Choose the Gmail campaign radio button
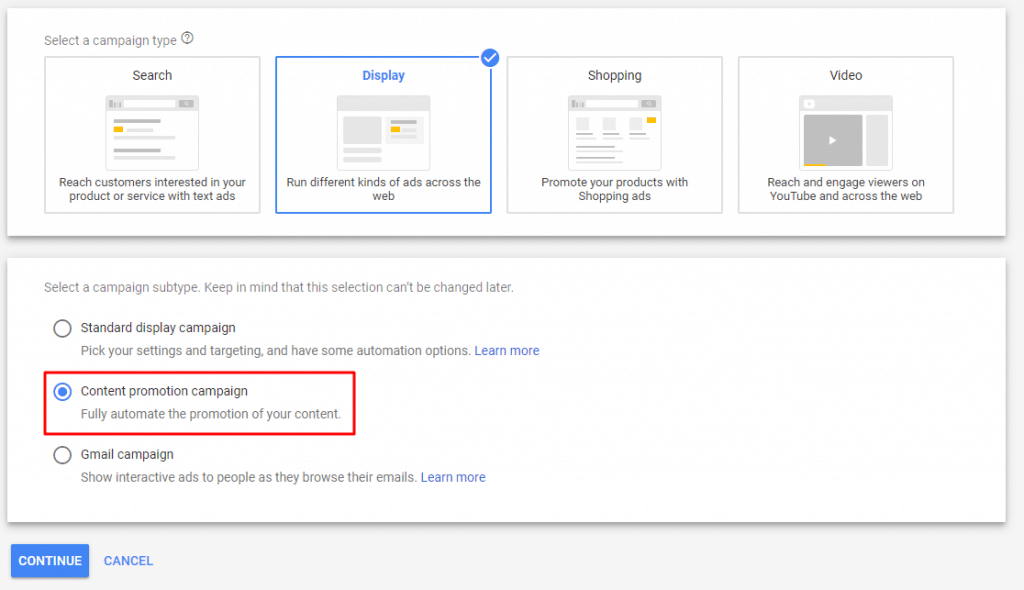Screen dimensions: 1024x590 pyautogui.click(x=62, y=455)
